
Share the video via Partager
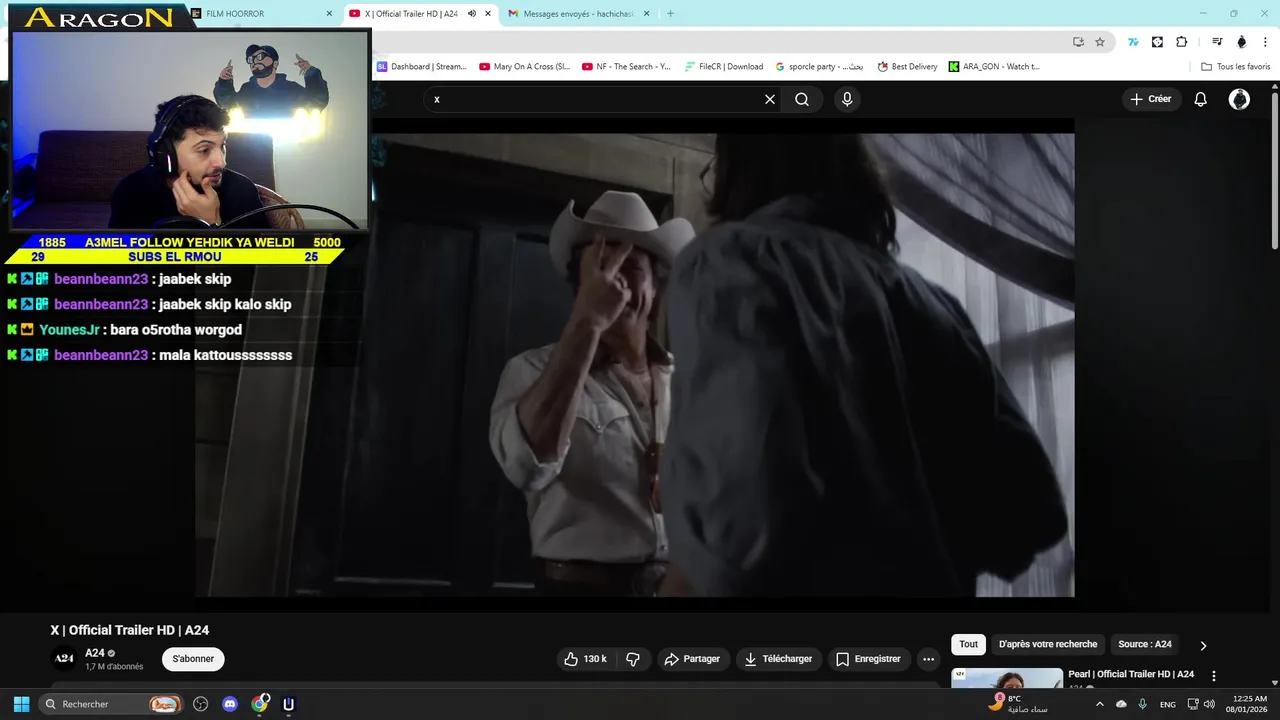pyautogui.click(x=692, y=659)
